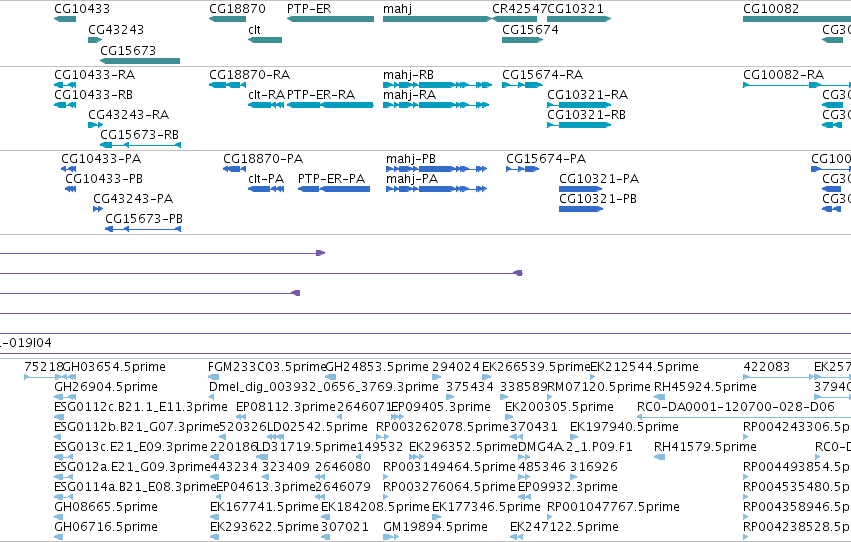Click the EK184208.5prime EST label
The image size is (851, 542).
point(375,507)
